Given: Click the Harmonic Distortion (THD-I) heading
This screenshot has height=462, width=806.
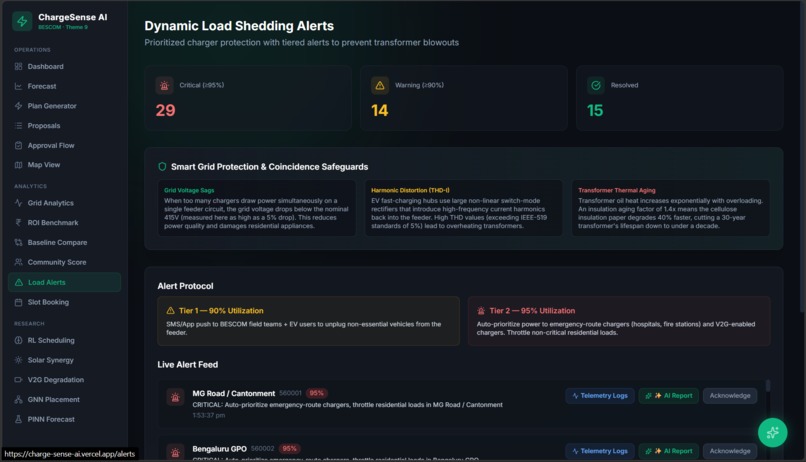Looking at the screenshot, I should 410,190.
